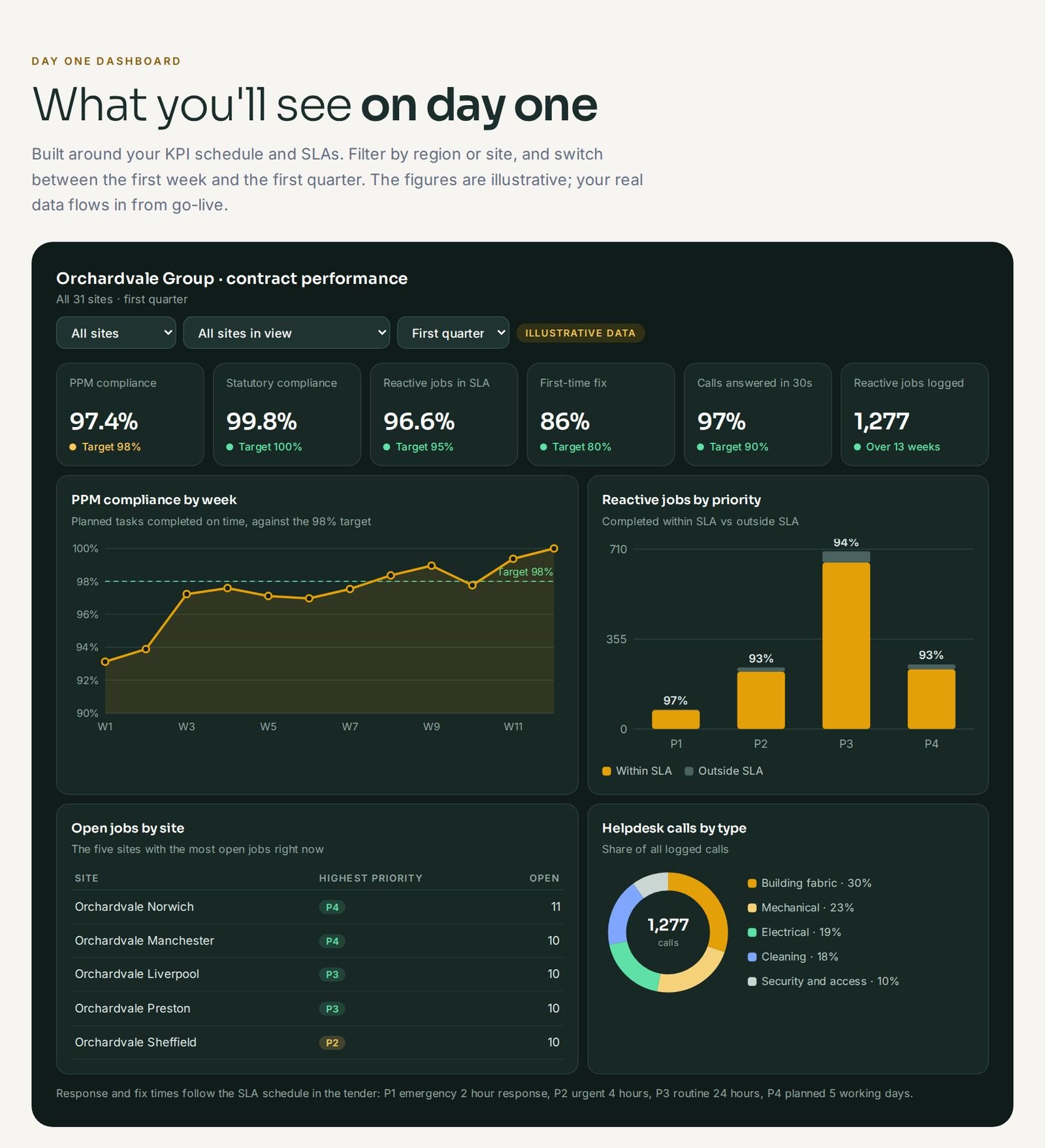Image resolution: width=1045 pixels, height=1148 pixels.
Task: Click the donut chart center 1,277 calls
Action: (668, 932)
